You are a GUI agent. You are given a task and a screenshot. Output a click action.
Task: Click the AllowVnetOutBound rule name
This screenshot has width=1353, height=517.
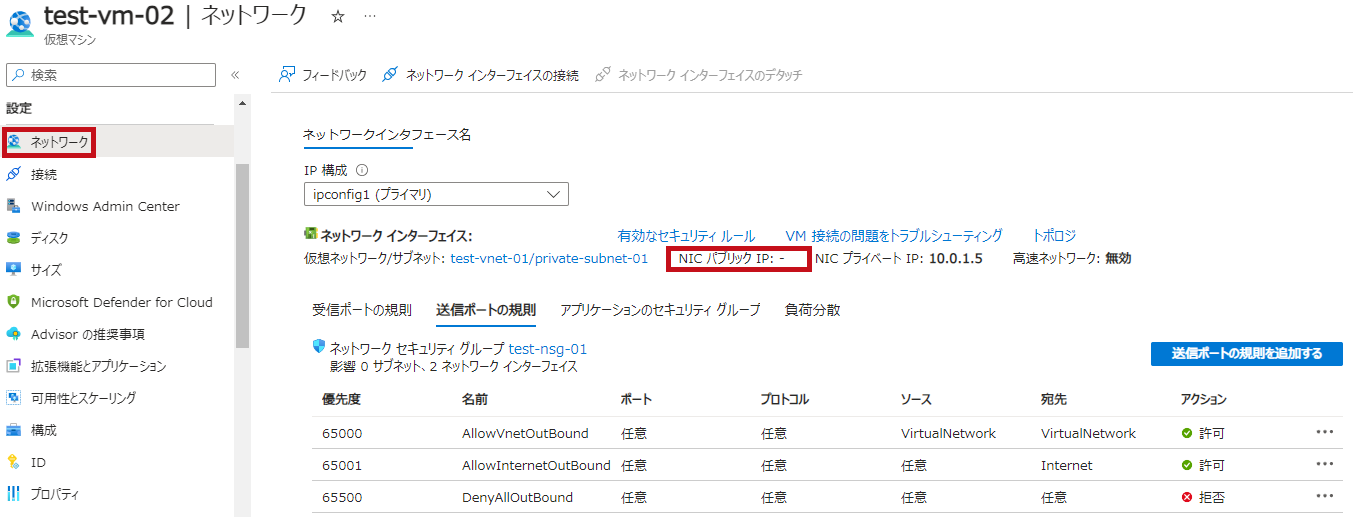[525, 433]
